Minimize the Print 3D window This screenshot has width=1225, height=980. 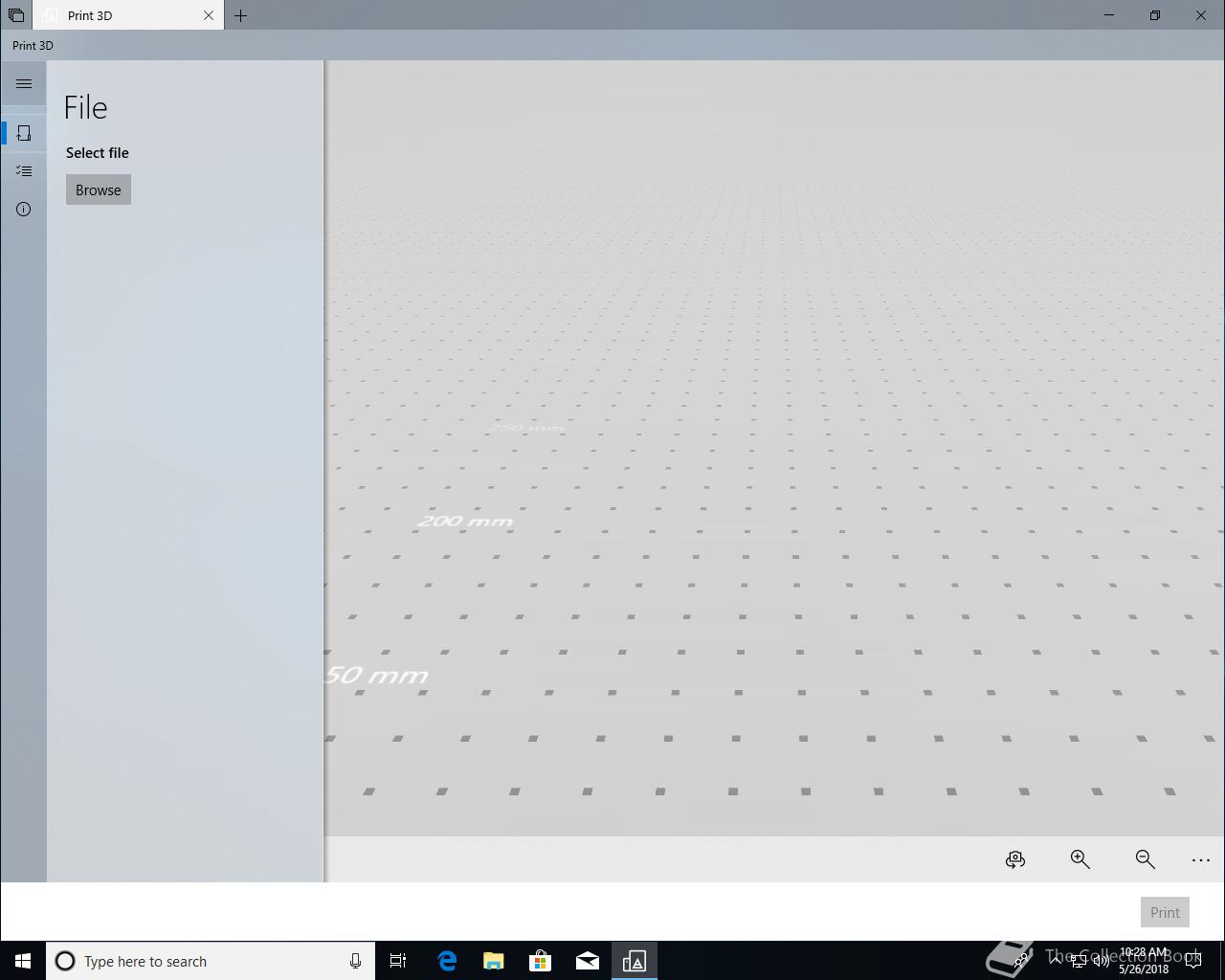point(1109,15)
